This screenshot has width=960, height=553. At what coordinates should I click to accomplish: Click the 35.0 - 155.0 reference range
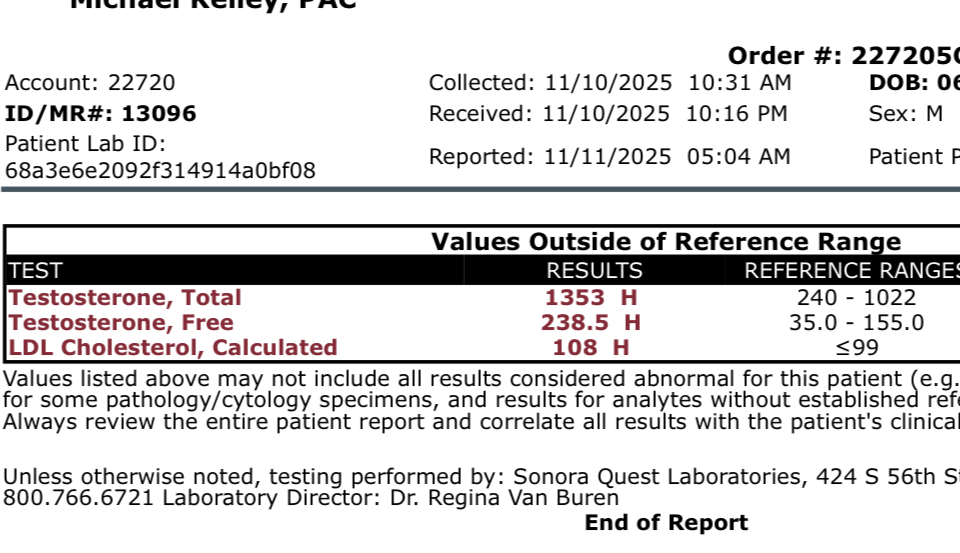pos(856,322)
